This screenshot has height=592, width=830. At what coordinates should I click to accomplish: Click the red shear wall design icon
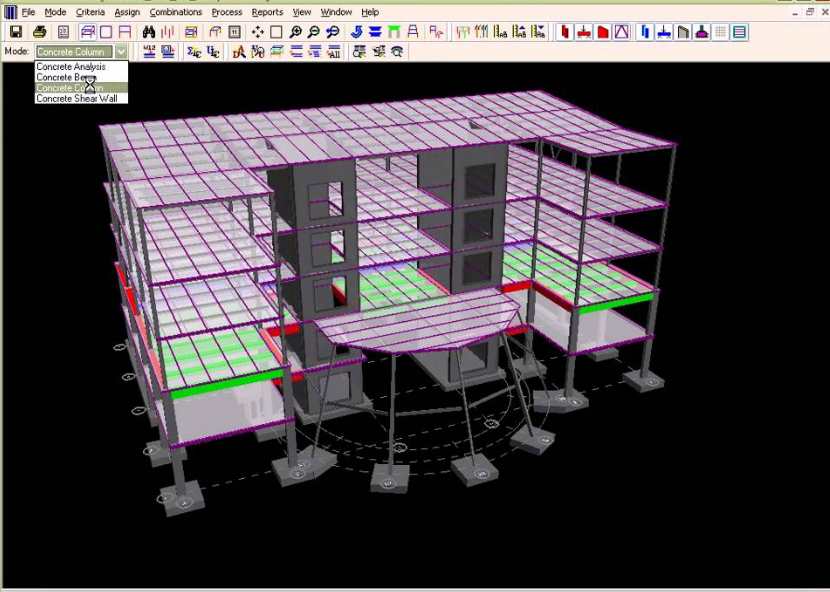click(601, 32)
